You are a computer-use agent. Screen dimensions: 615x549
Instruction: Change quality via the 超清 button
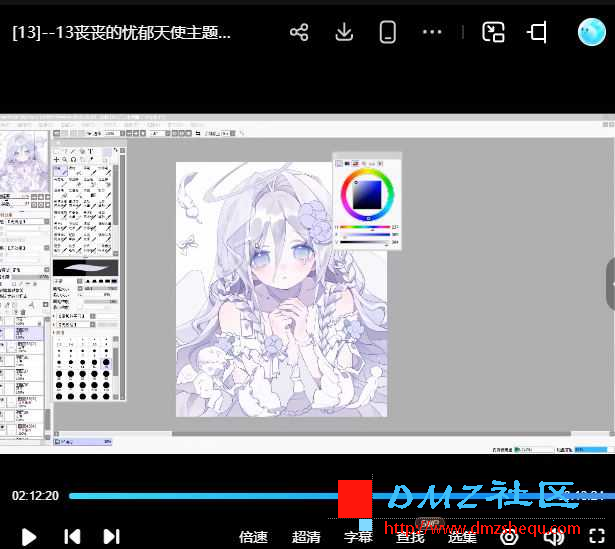point(306,537)
